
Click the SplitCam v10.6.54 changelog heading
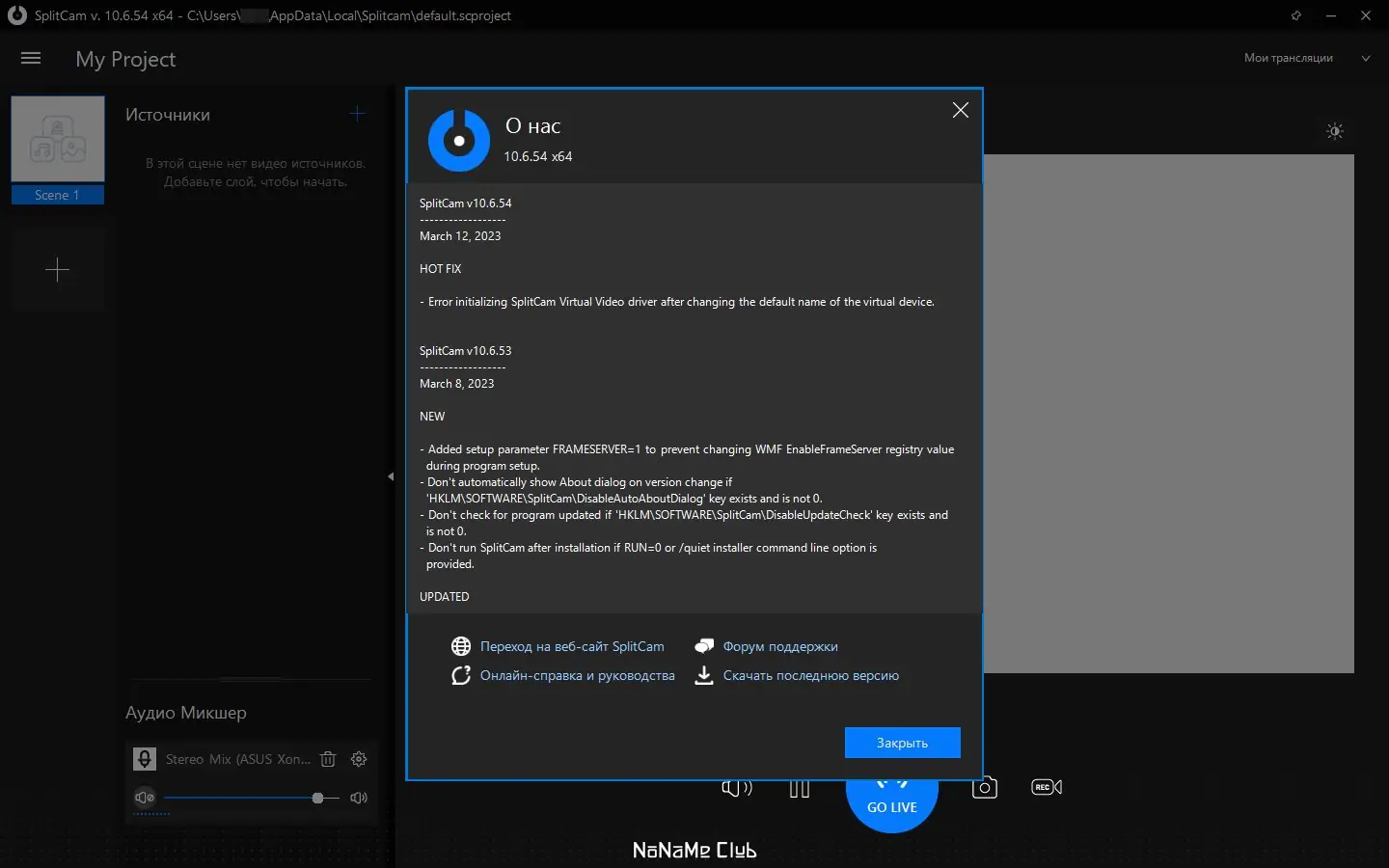466,203
